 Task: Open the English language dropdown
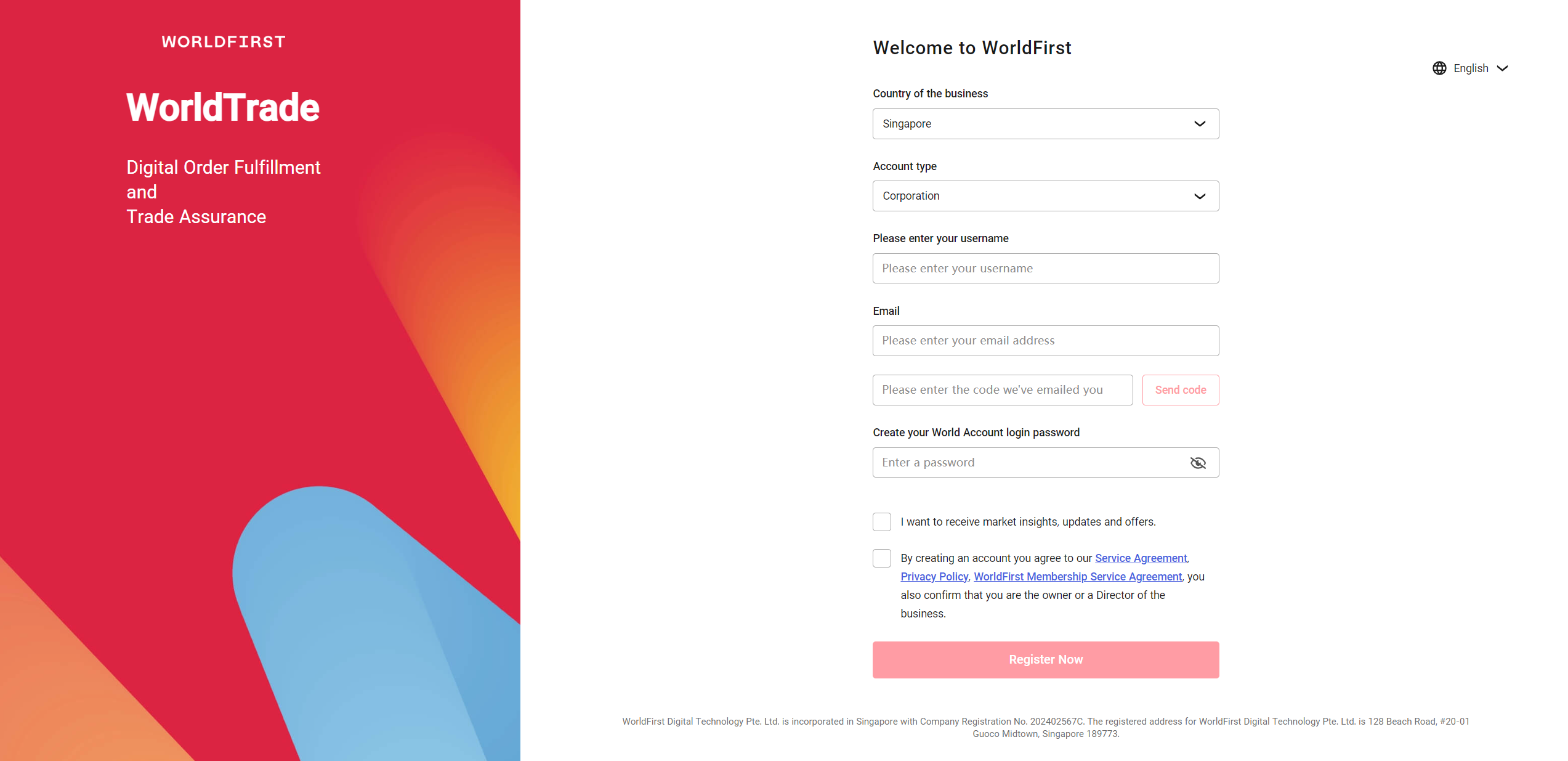point(1471,68)
